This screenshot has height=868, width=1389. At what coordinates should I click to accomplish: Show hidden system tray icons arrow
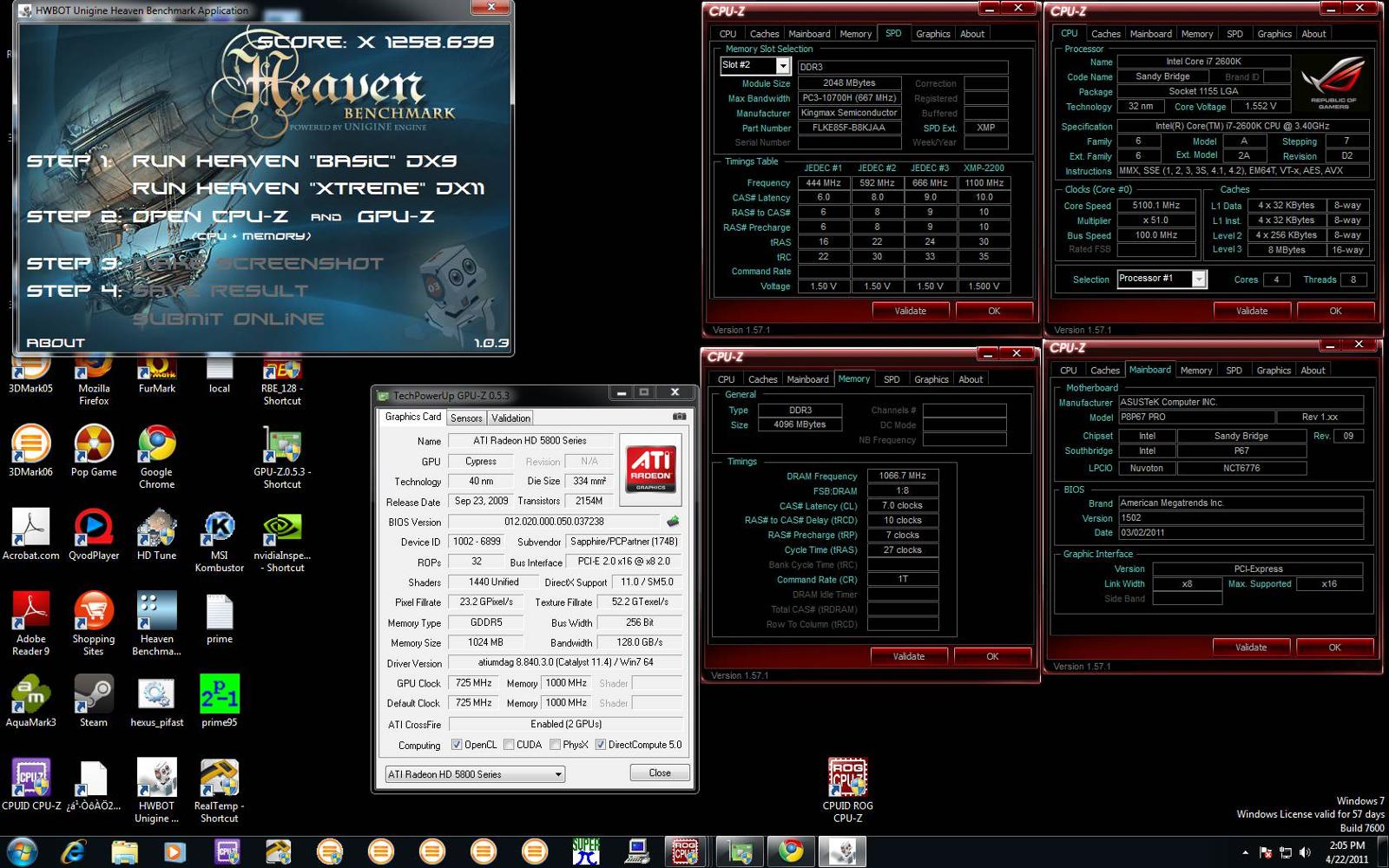coord(1246,853)
